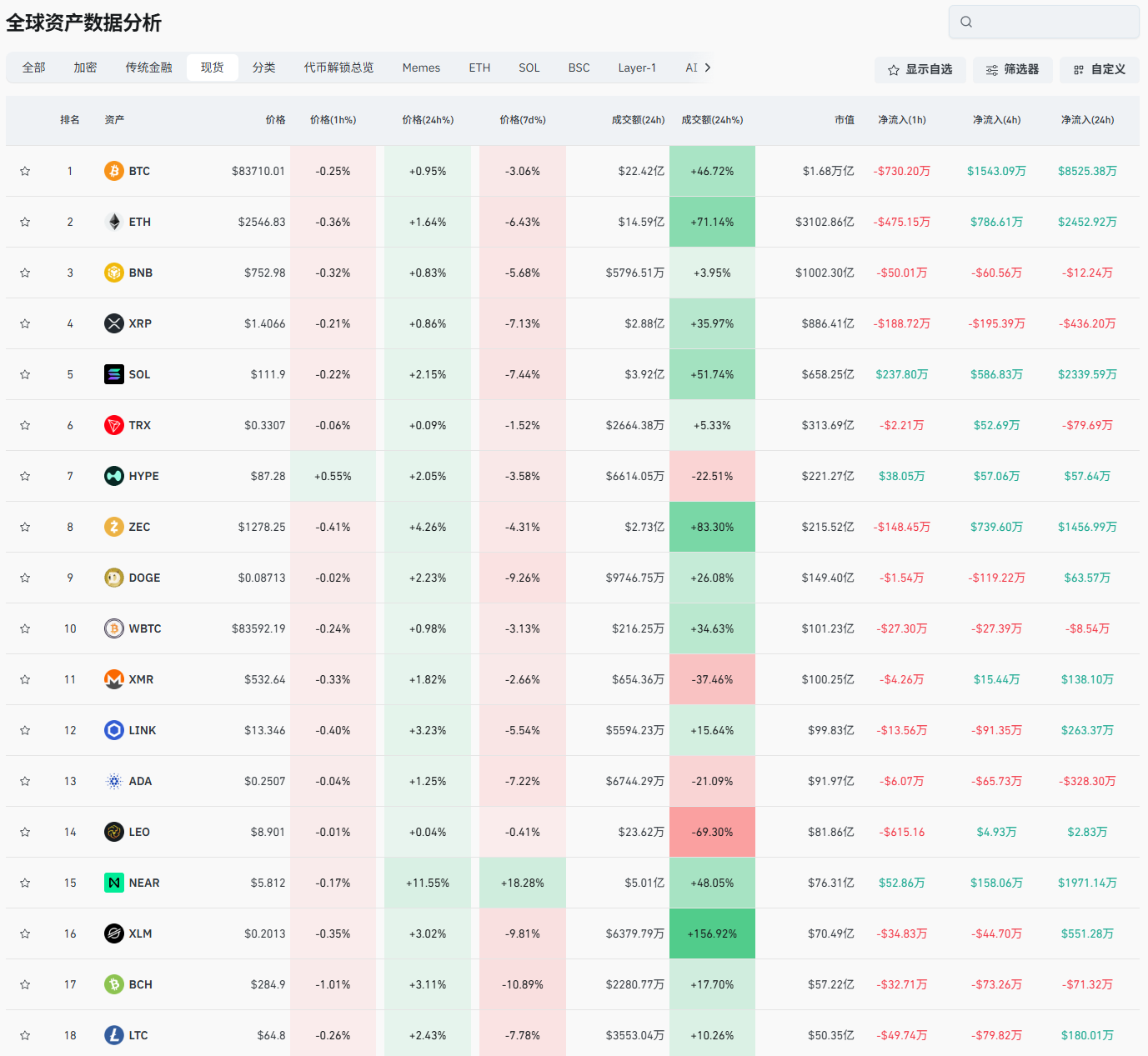Click the SOL coin logo
Viewport: 1148px width, 1056px height.
114,374
